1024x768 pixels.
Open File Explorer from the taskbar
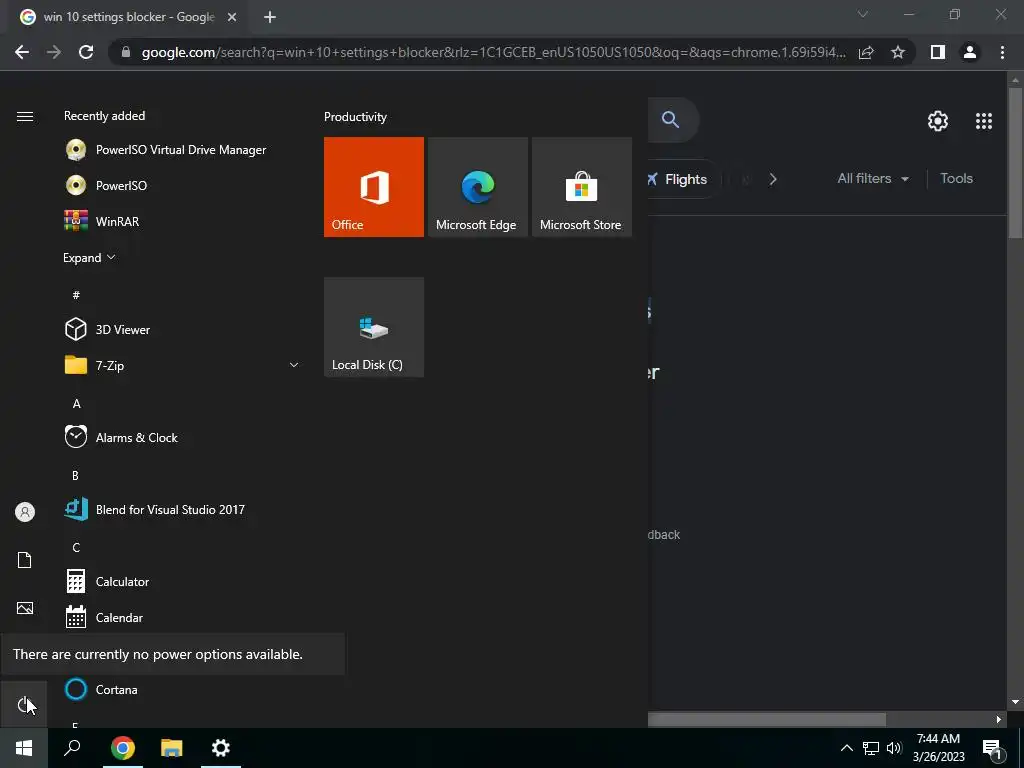click(172, 748)
